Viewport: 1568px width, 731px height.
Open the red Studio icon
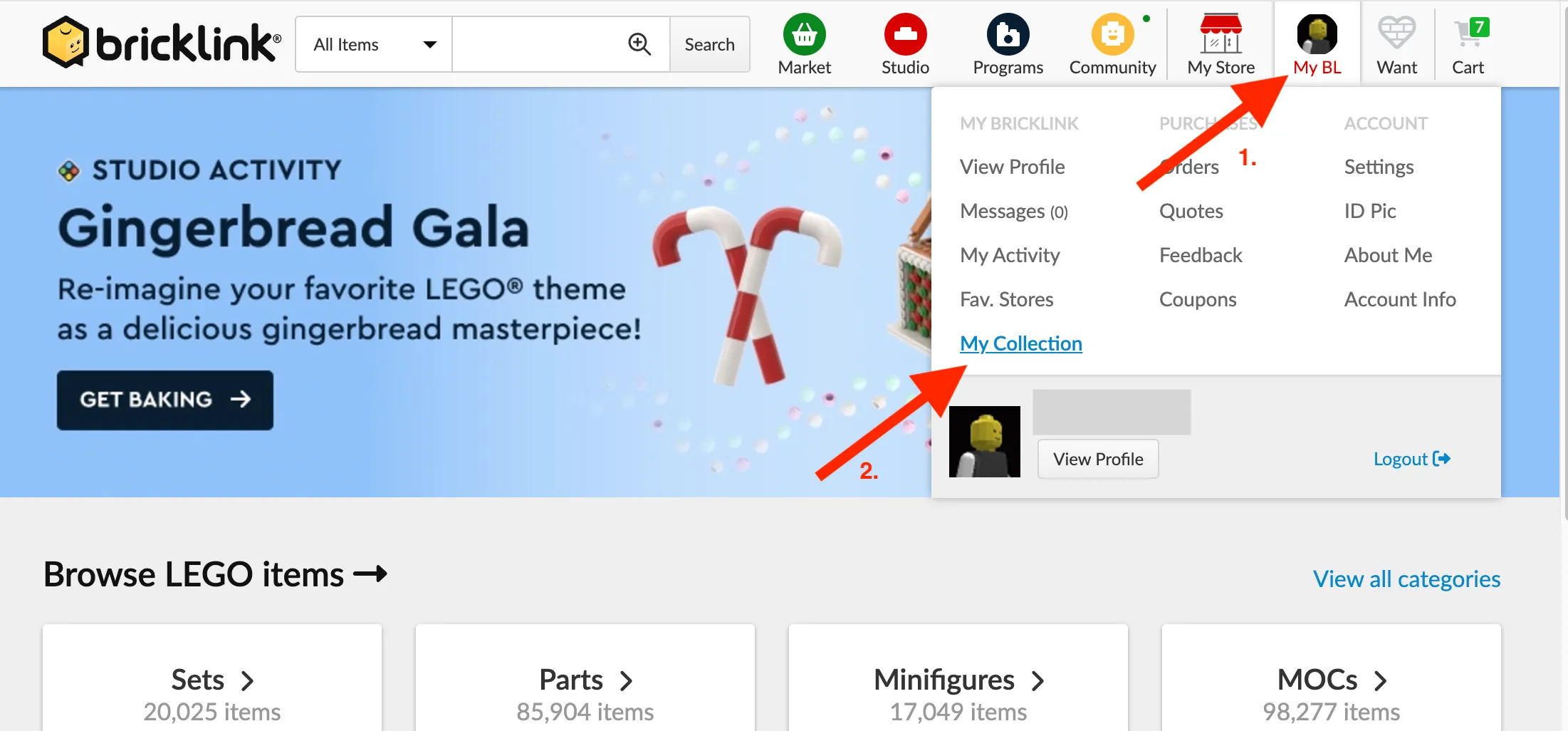click(905, 34)
